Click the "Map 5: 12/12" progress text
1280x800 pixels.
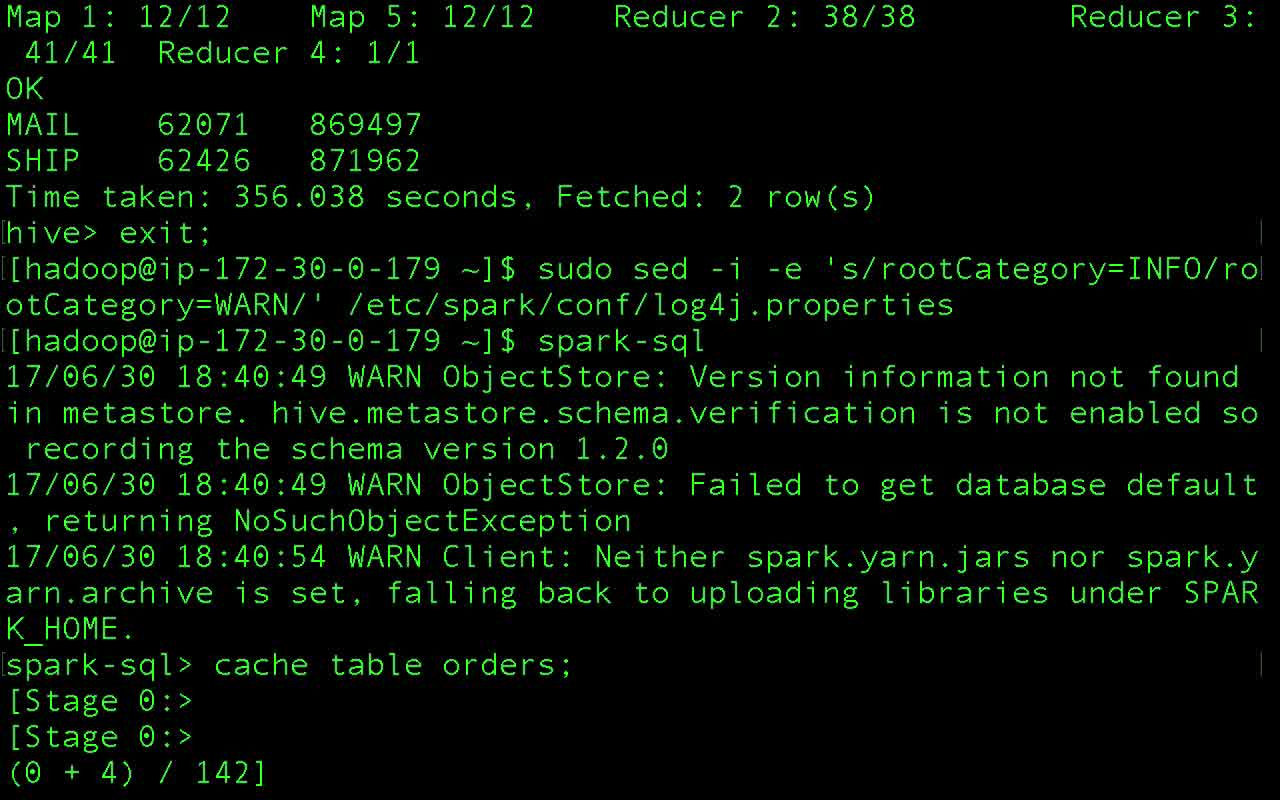[x=422, y=17]
